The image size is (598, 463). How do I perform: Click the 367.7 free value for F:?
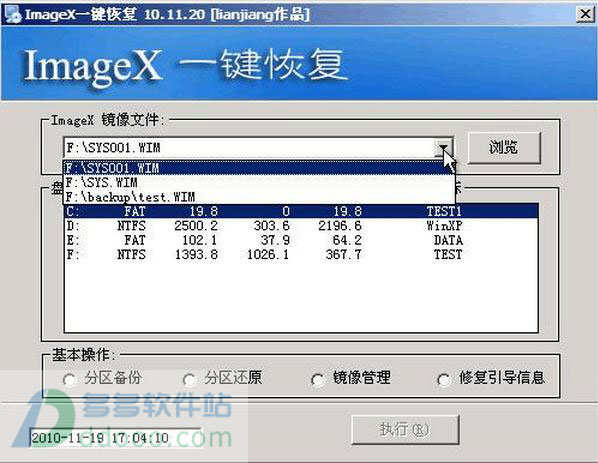tap(343, 254)
